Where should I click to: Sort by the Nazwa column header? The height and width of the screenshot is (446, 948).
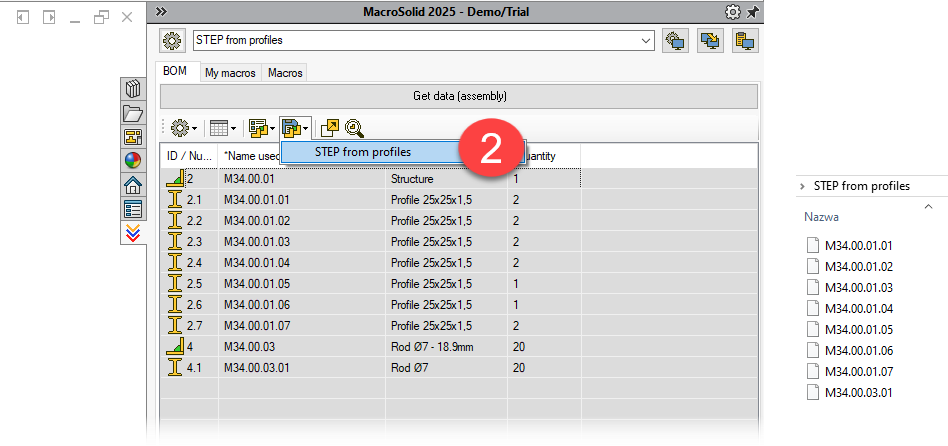(821, 216)
